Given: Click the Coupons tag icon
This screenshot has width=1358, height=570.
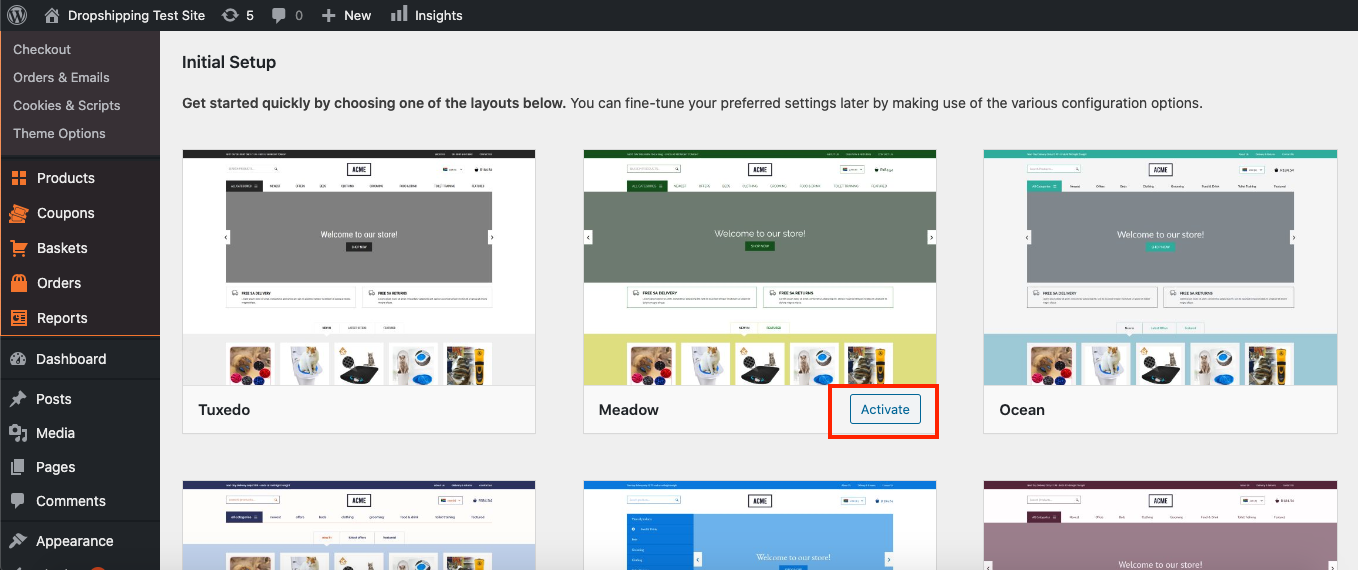Looking at the screenshot, I should [18, 213].
